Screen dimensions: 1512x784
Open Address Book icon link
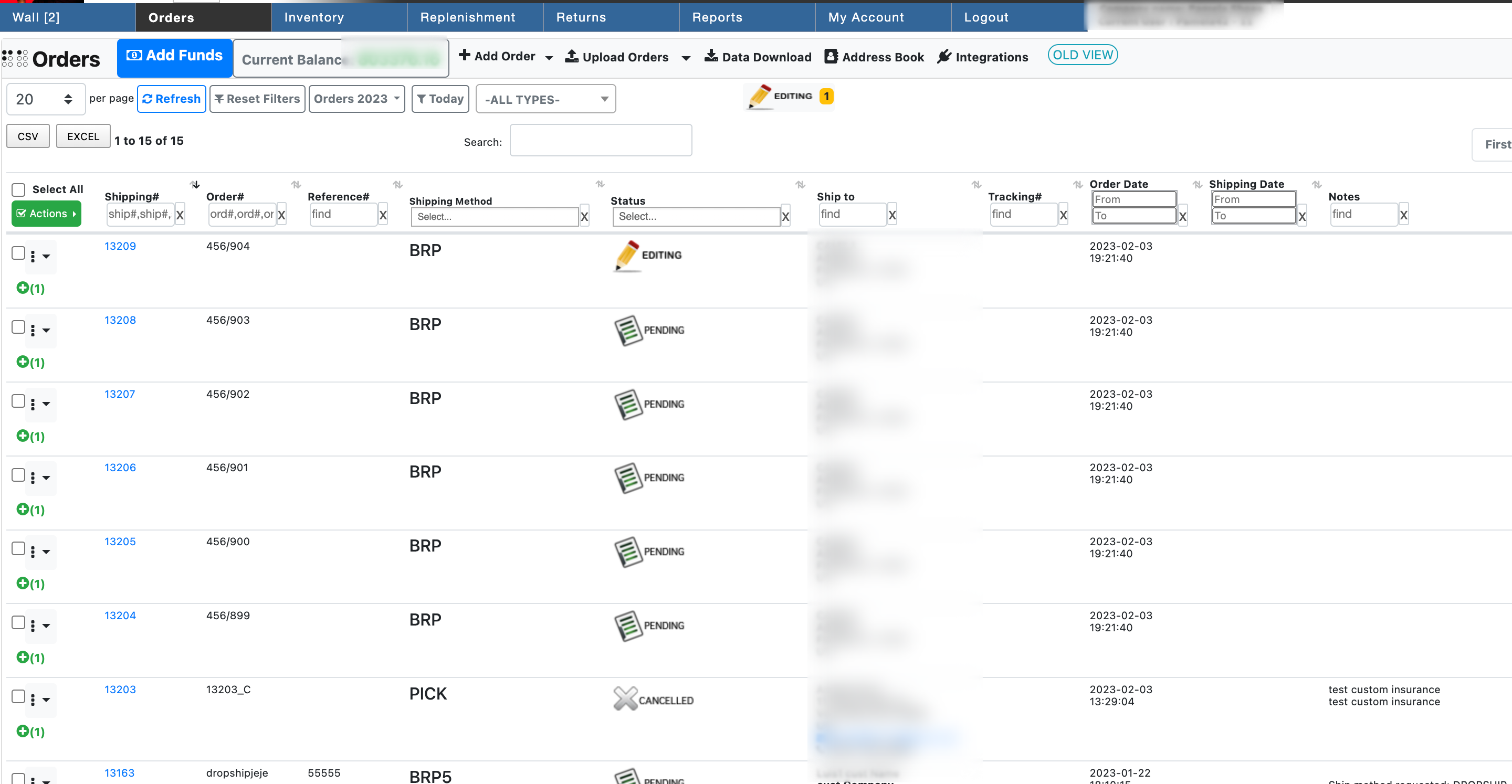831,56
